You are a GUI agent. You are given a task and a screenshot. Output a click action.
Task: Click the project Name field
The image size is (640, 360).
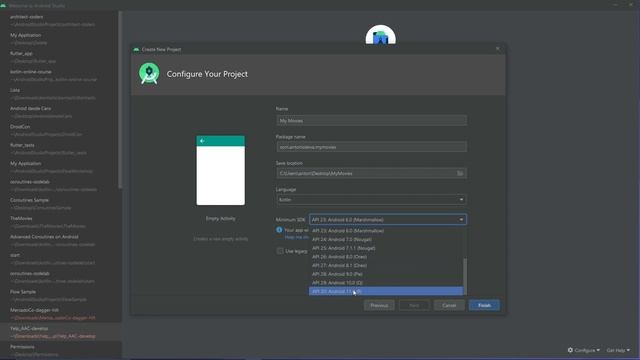point(371,120)
